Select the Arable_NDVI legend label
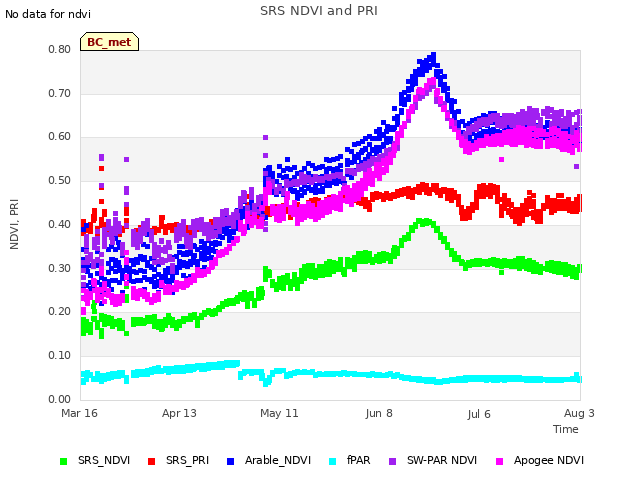Image resolution: width=640 pixels, height=480 pixels. (278, 460)
